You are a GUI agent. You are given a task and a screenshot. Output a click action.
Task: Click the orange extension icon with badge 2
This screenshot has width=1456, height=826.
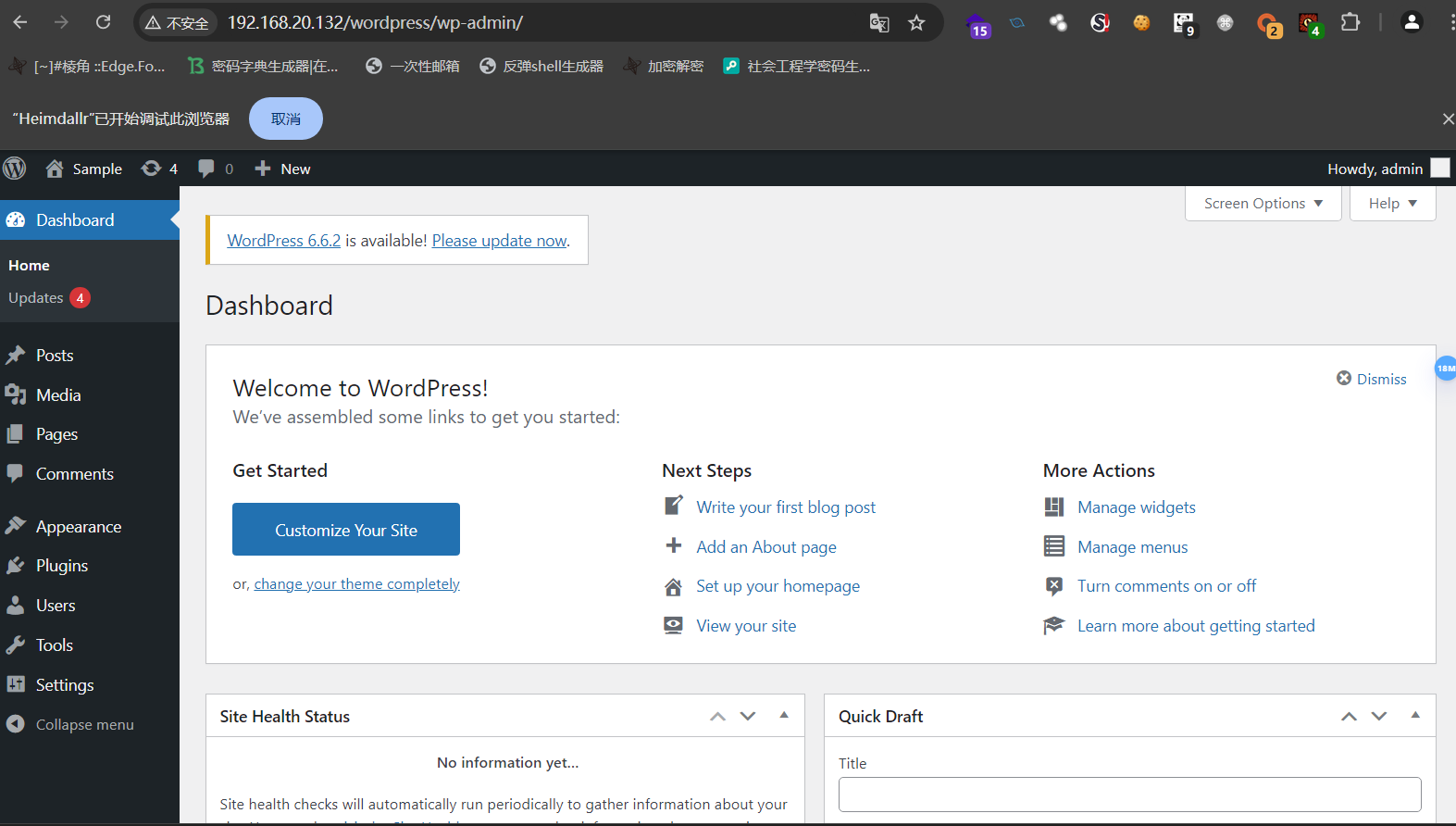(1268, 25)
